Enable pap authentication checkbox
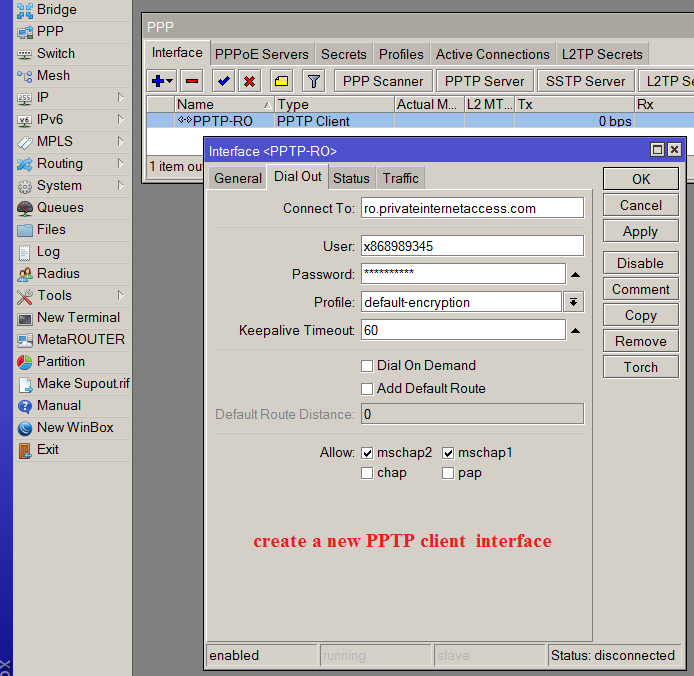Viewport: 694px width, 676px height. (x=448, y=473)
